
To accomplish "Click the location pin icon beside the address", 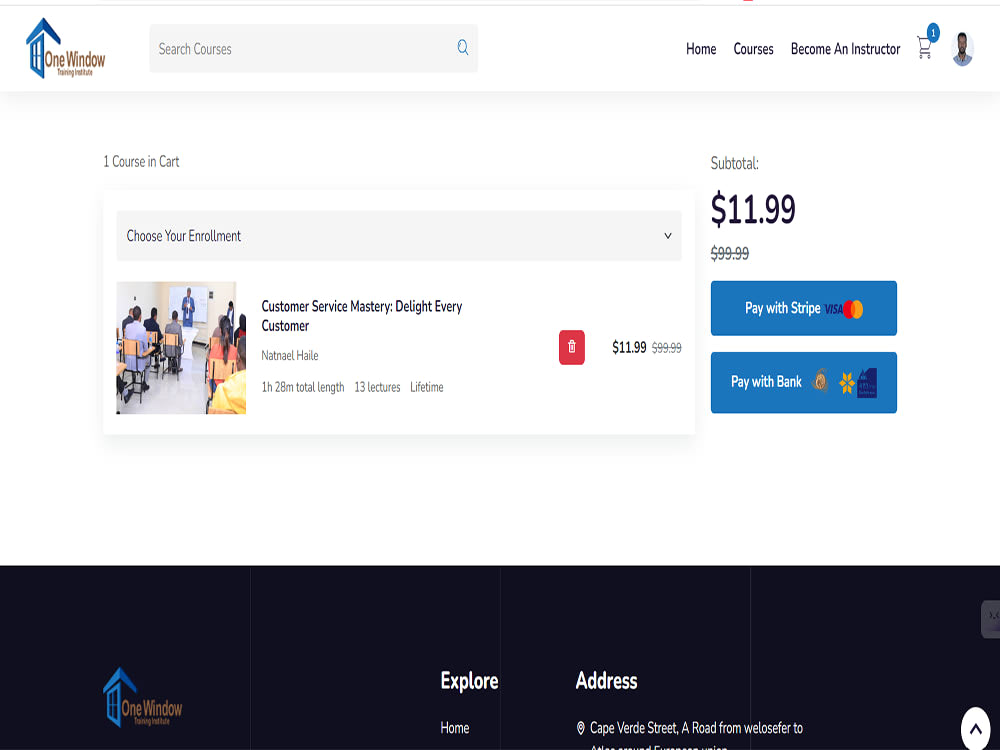I will [581, 727].
